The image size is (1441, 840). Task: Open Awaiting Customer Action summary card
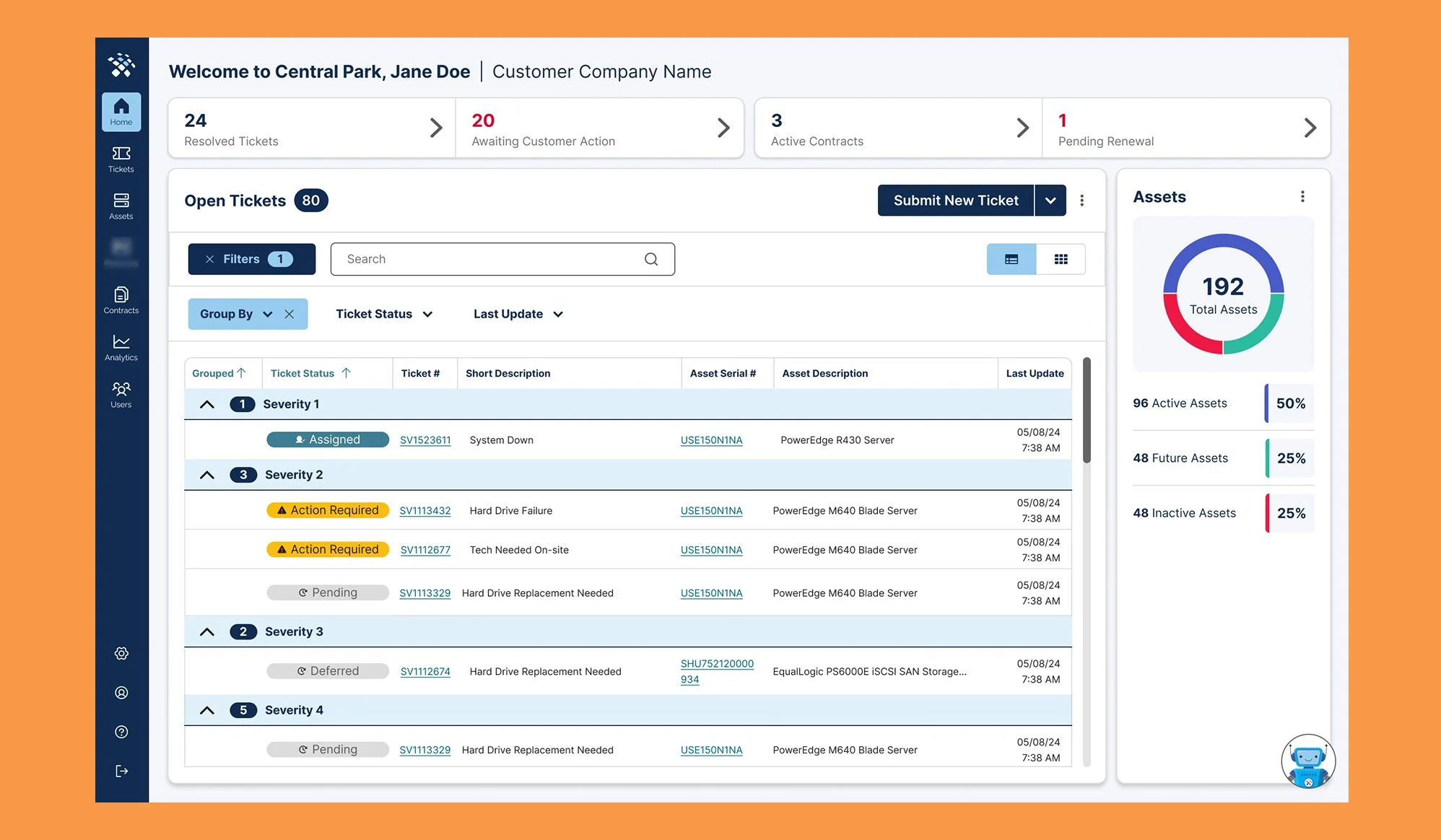(x=599, y=128)
